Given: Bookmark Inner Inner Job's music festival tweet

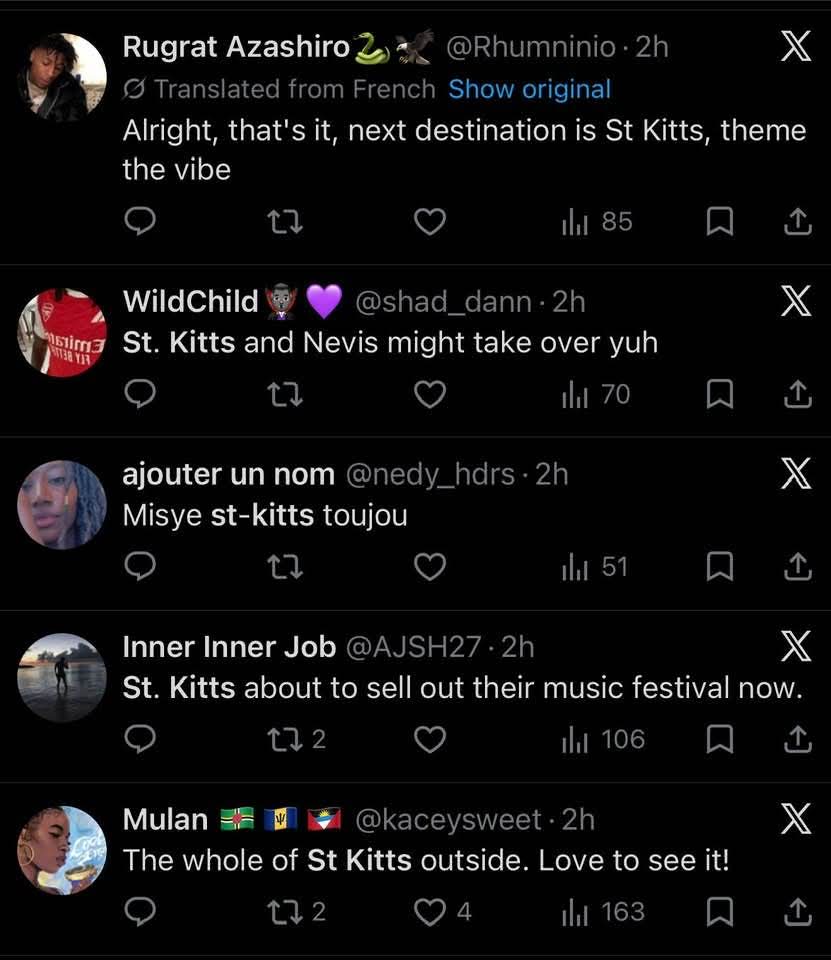Looking at the screenshot, I should (720, 739).
